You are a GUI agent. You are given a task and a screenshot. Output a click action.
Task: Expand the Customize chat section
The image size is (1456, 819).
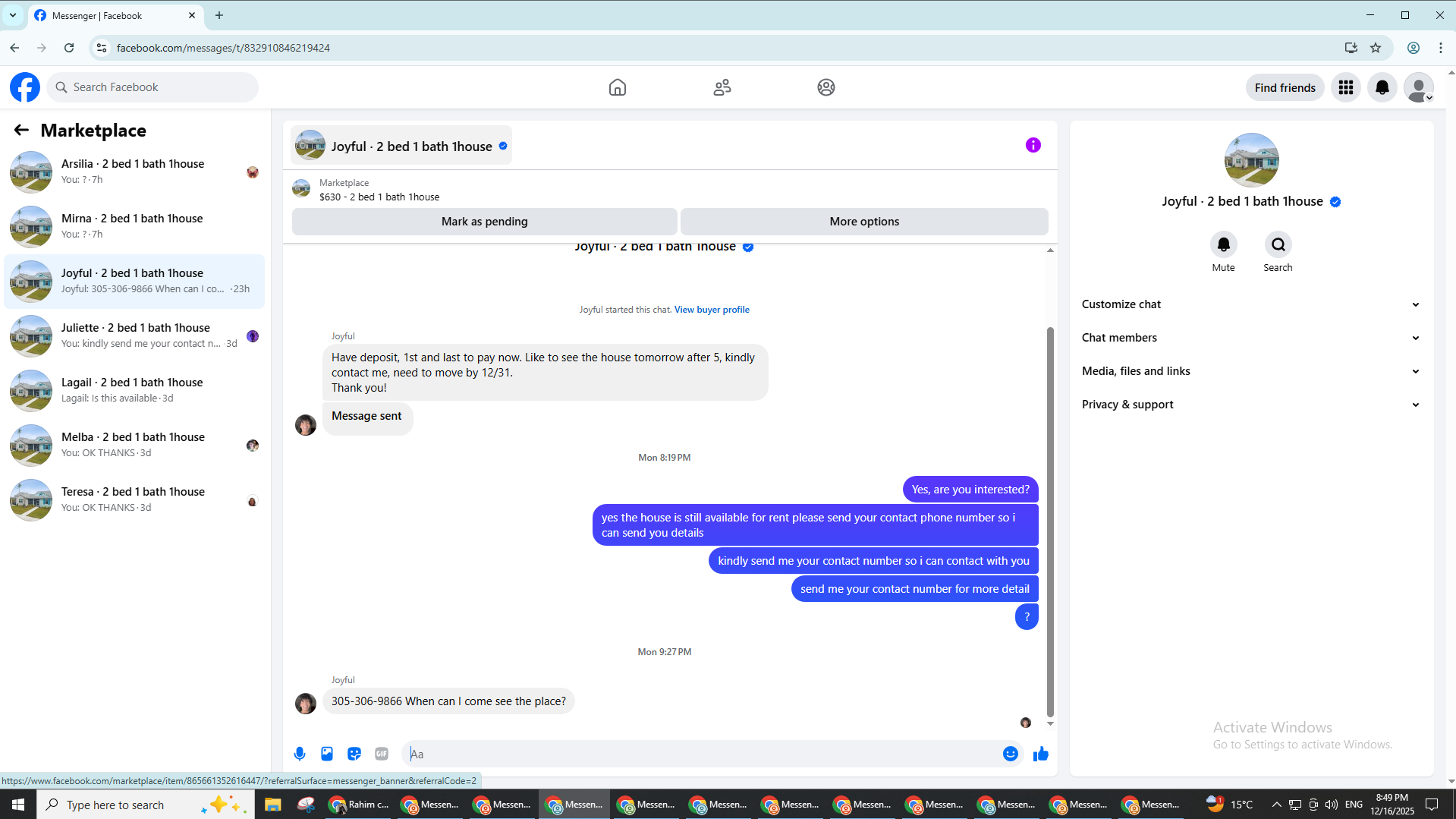point(1251,304)
